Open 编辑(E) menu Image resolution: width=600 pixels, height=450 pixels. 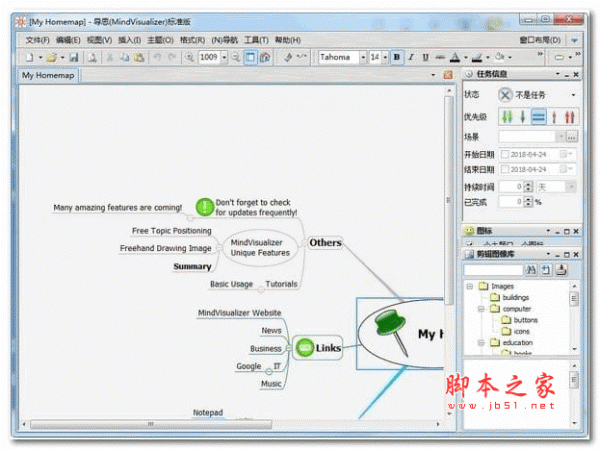click(68, 40)
